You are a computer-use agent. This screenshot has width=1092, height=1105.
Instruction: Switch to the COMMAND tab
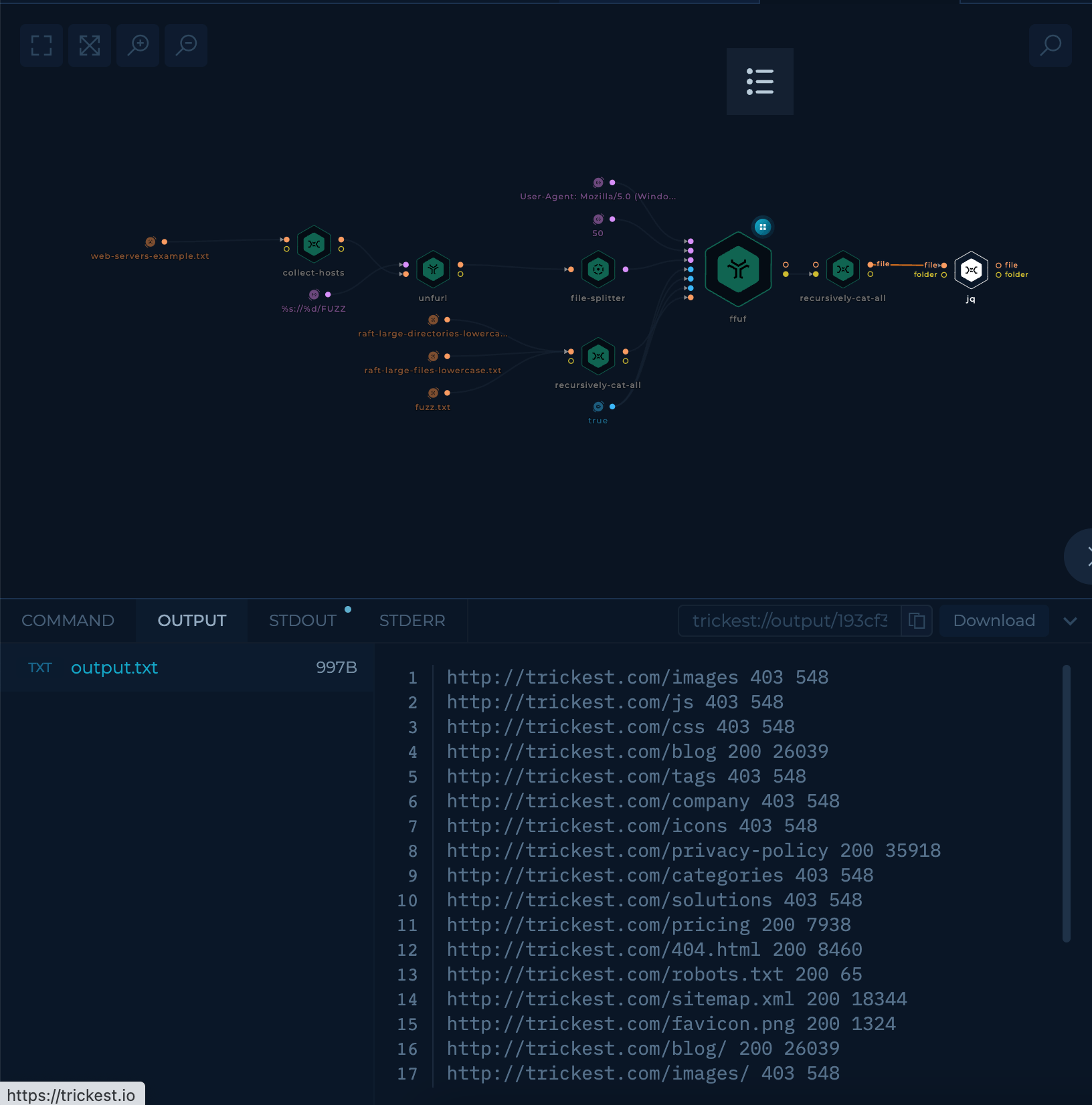pos(68,621)
